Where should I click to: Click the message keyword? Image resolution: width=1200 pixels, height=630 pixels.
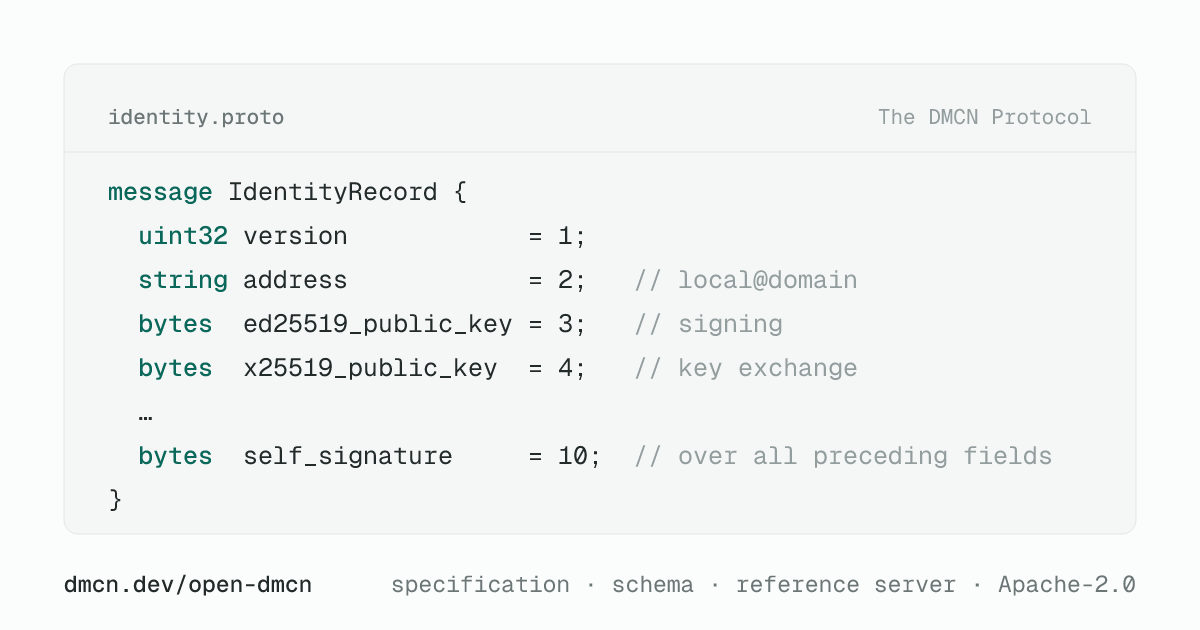coord(160,192)
